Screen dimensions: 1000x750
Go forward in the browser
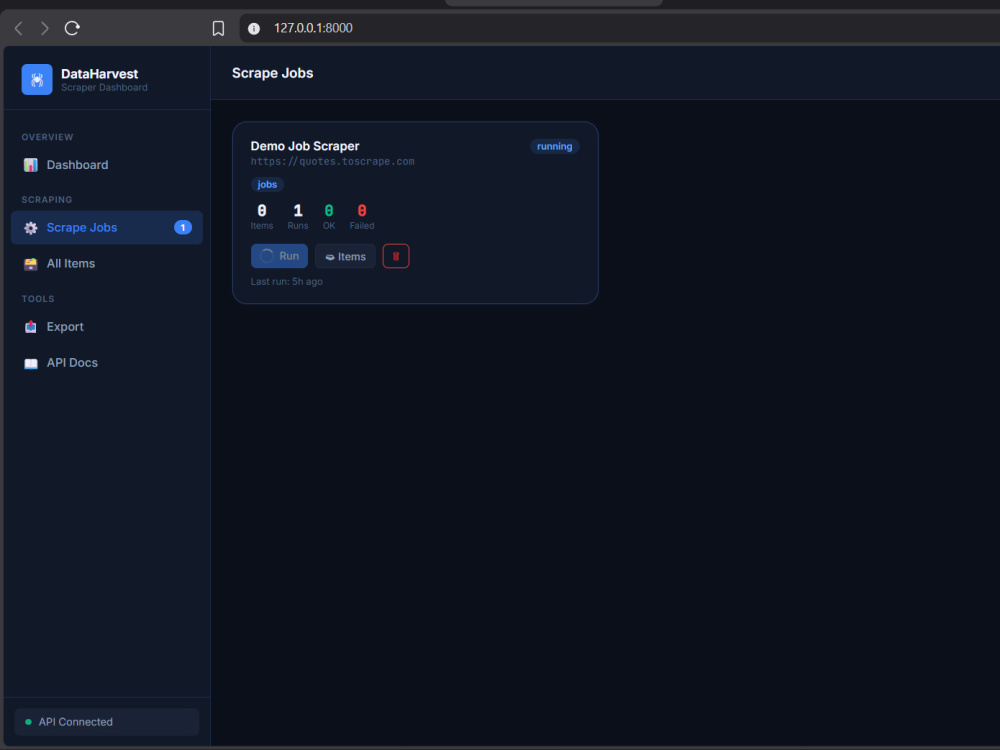pyautogui.click(x=45, y=28)
